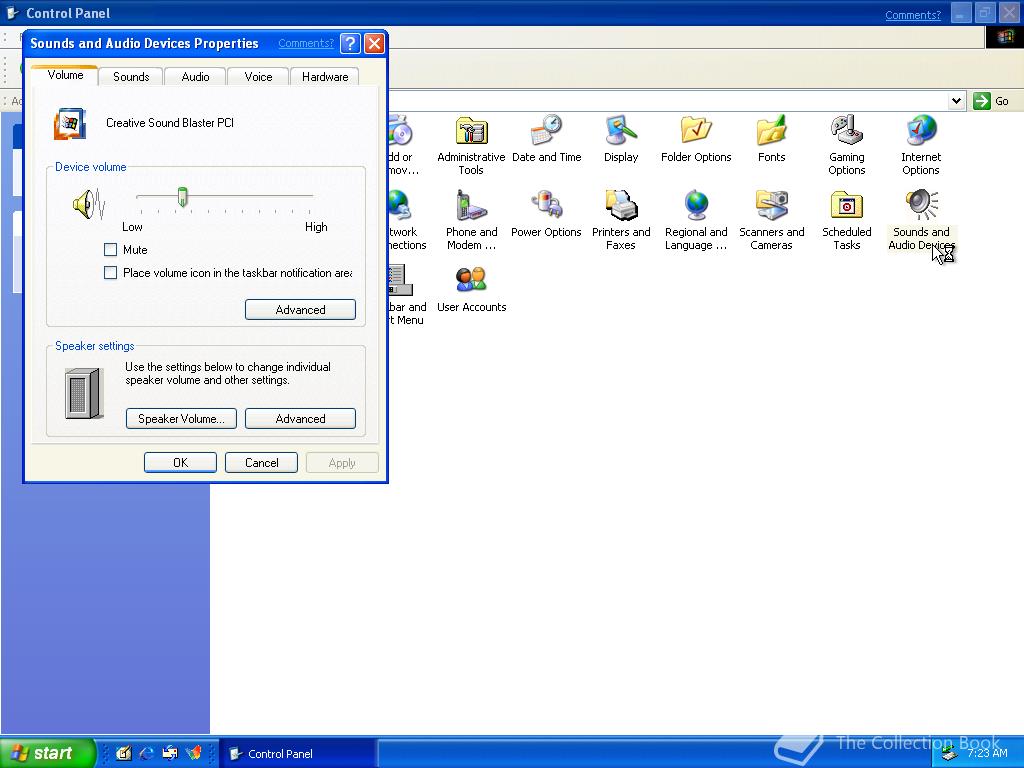Click Comments link in Control Panel title

coord(913,15)
